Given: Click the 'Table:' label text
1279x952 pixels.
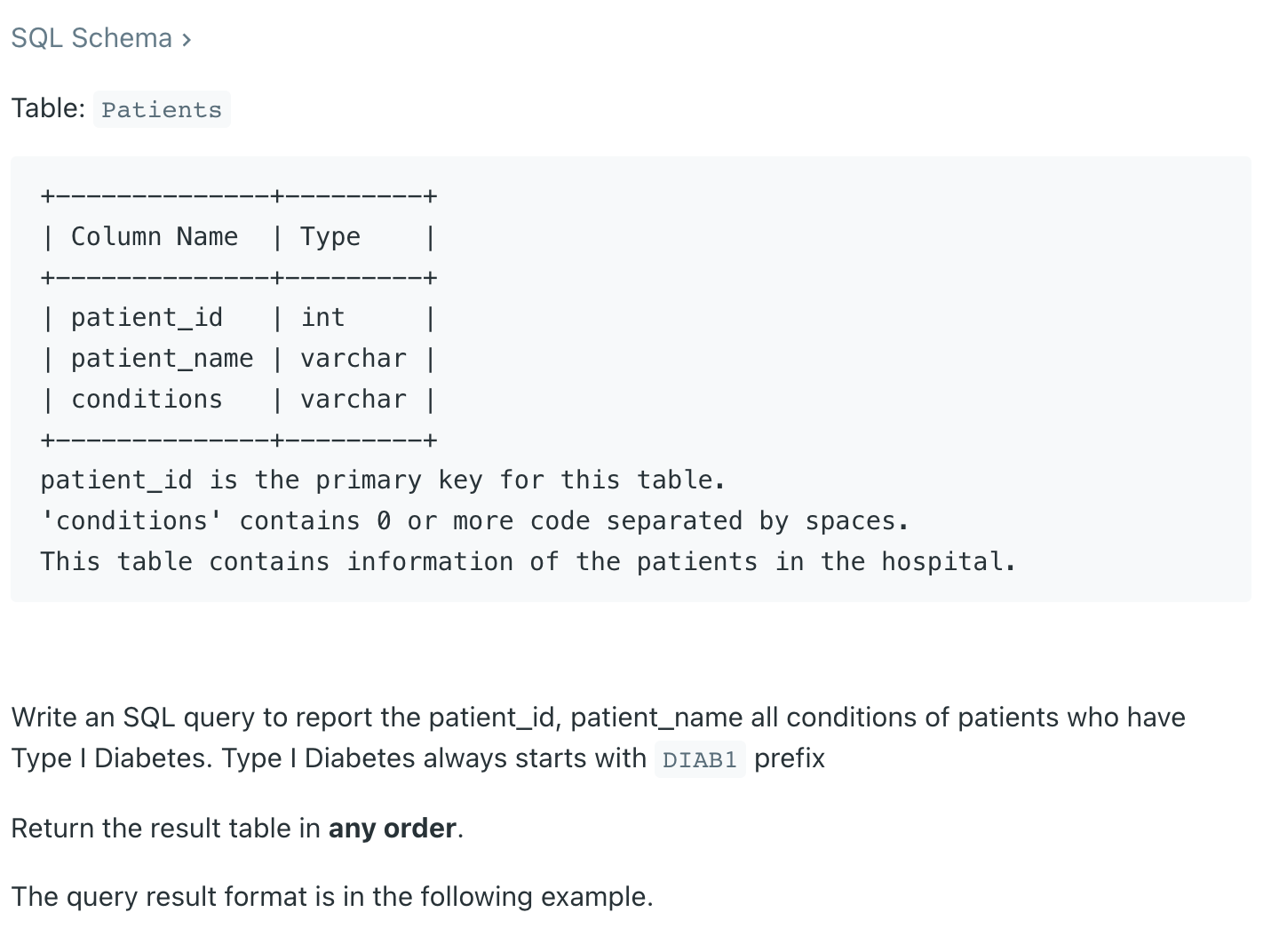Looking at the screenshot, I should coord(48,108).
